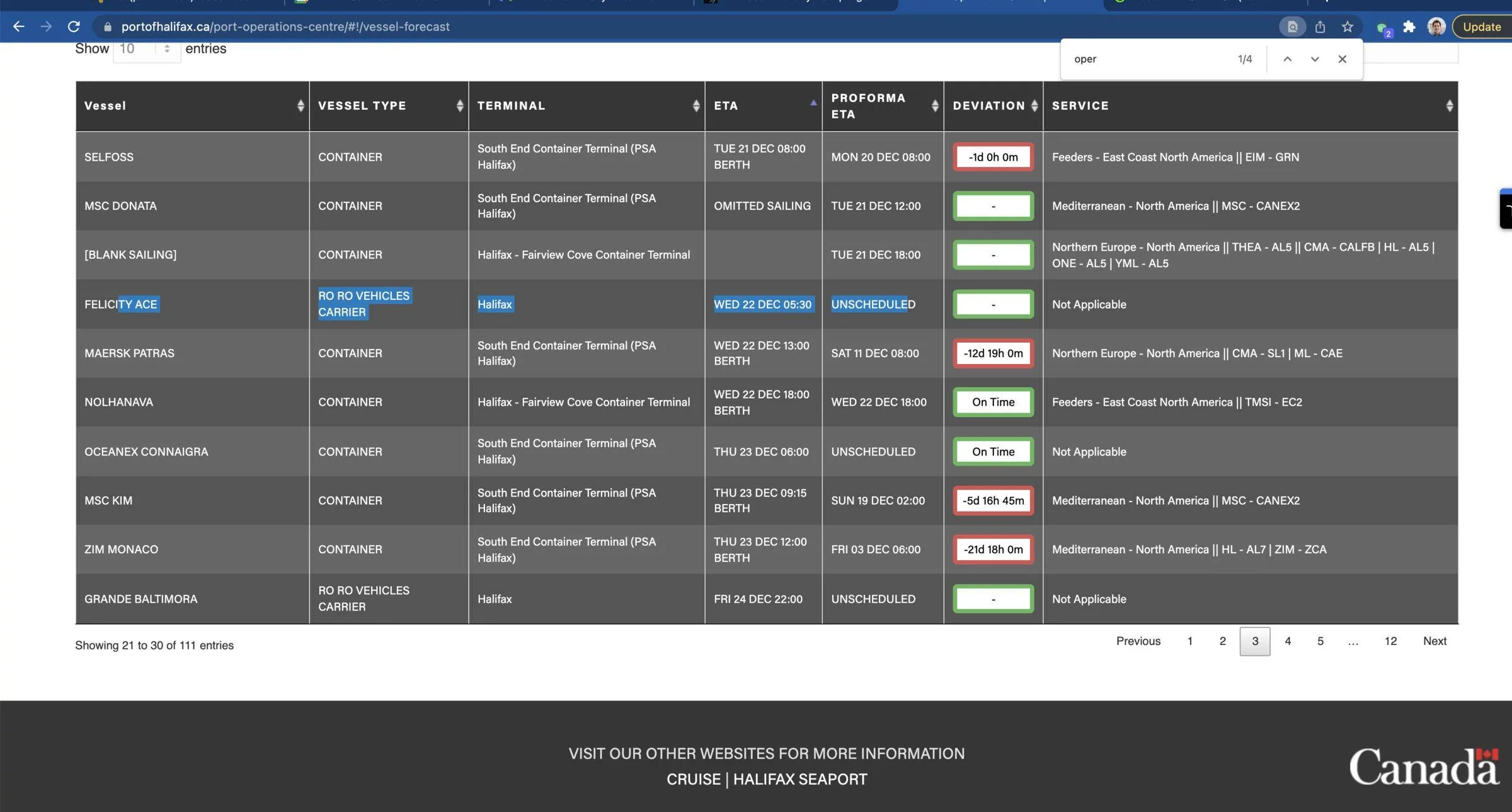Click OCEANEX CONNAIGRA On Time deviation badge
This screenshot has height=812, width=1512.
pos(994,452)
